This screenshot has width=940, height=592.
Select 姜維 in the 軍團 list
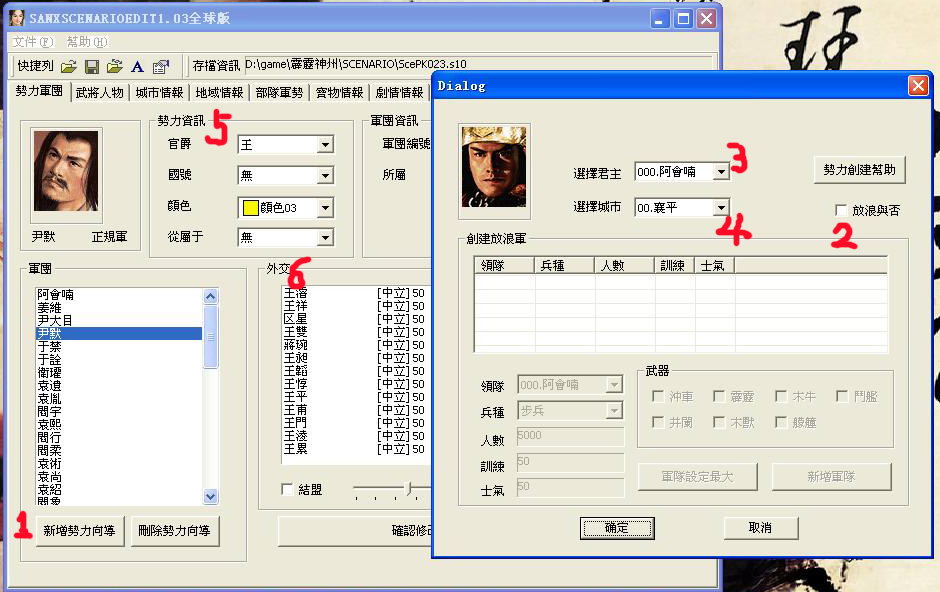click(x=48, y=308)
